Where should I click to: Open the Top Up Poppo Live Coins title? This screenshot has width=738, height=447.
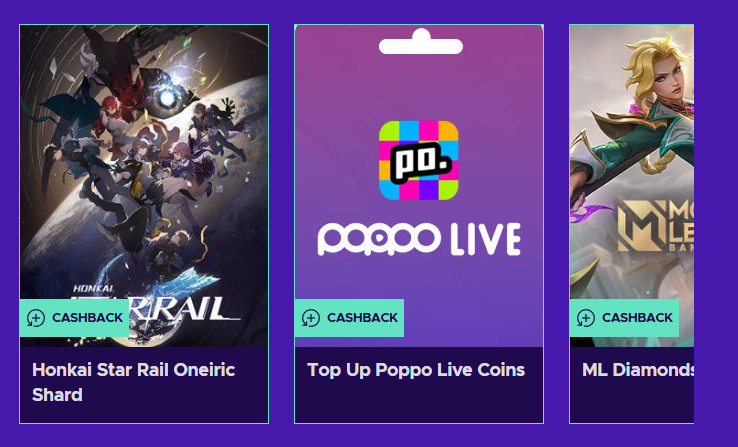(416, 370)
